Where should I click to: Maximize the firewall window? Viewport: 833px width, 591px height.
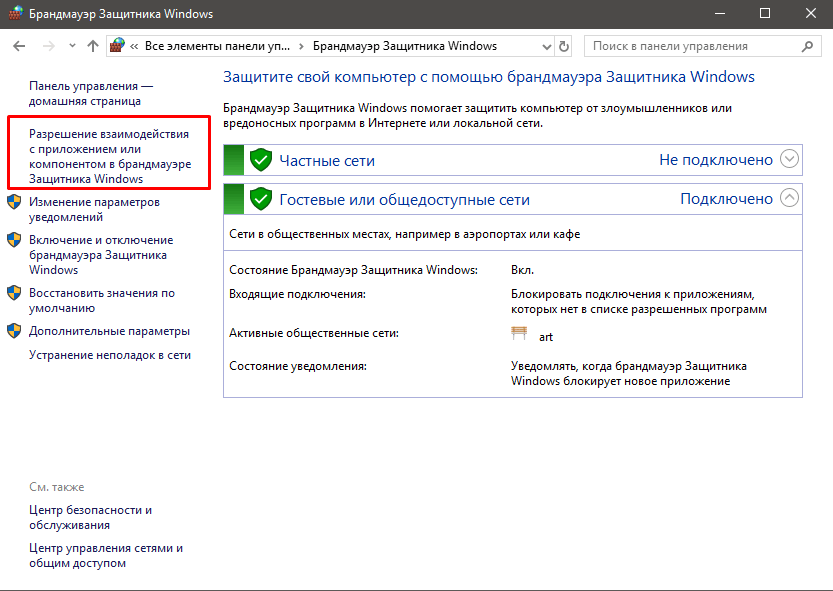coord(765,13)
